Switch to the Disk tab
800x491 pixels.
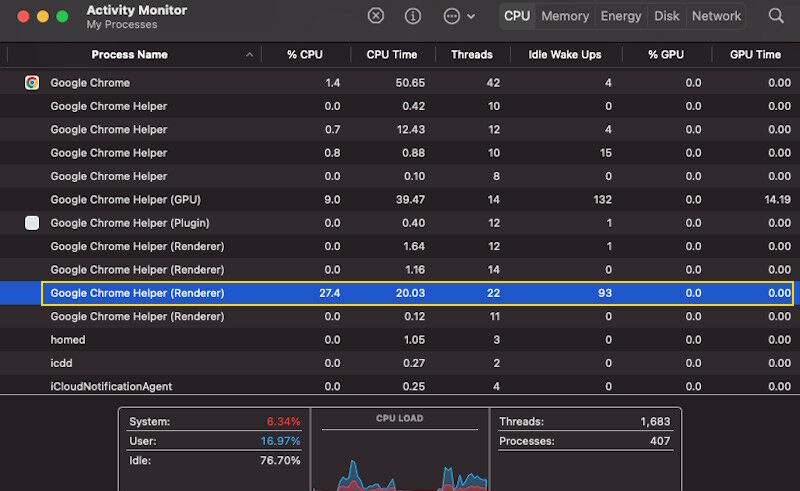666,16
